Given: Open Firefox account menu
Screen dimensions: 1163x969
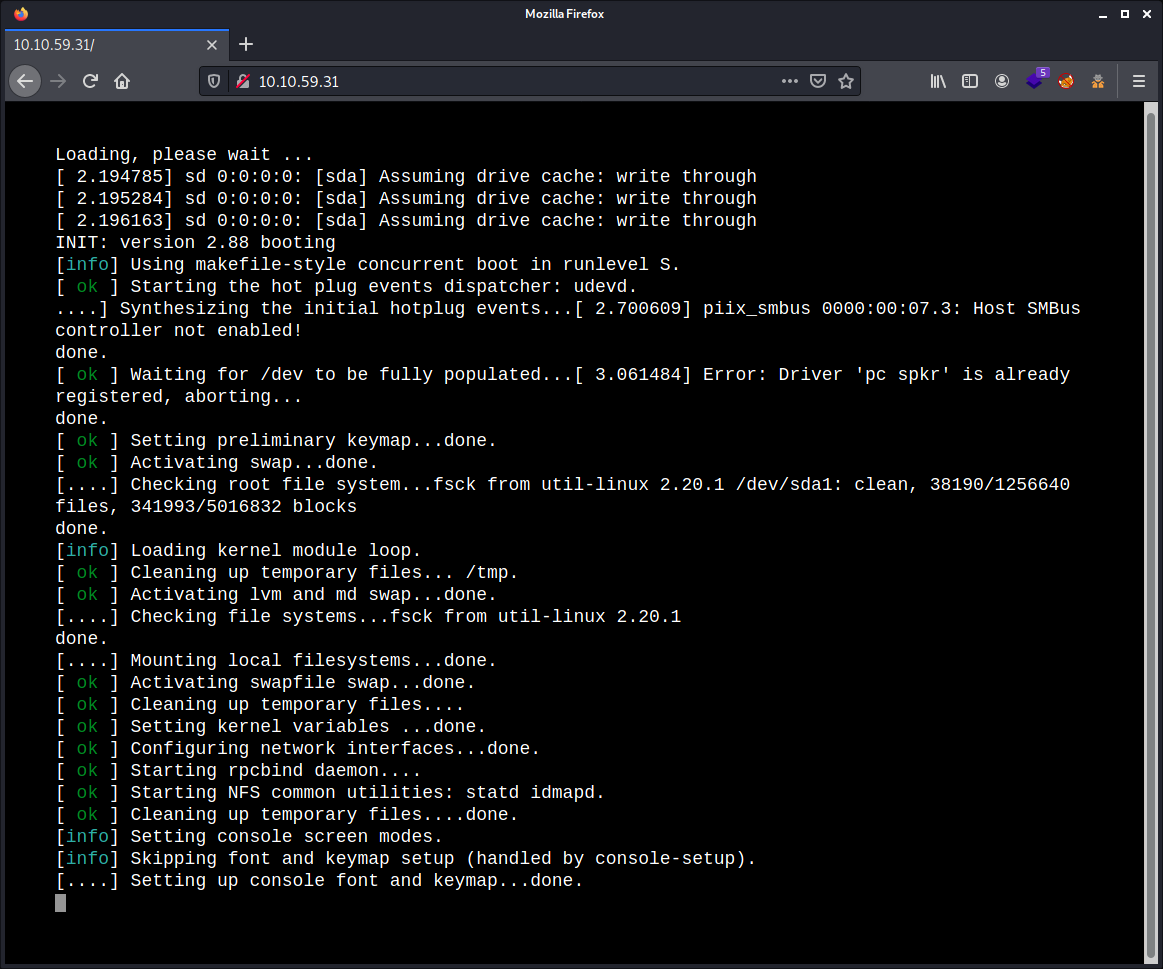Looking at the screenshot, I should tap(1002, 82).
